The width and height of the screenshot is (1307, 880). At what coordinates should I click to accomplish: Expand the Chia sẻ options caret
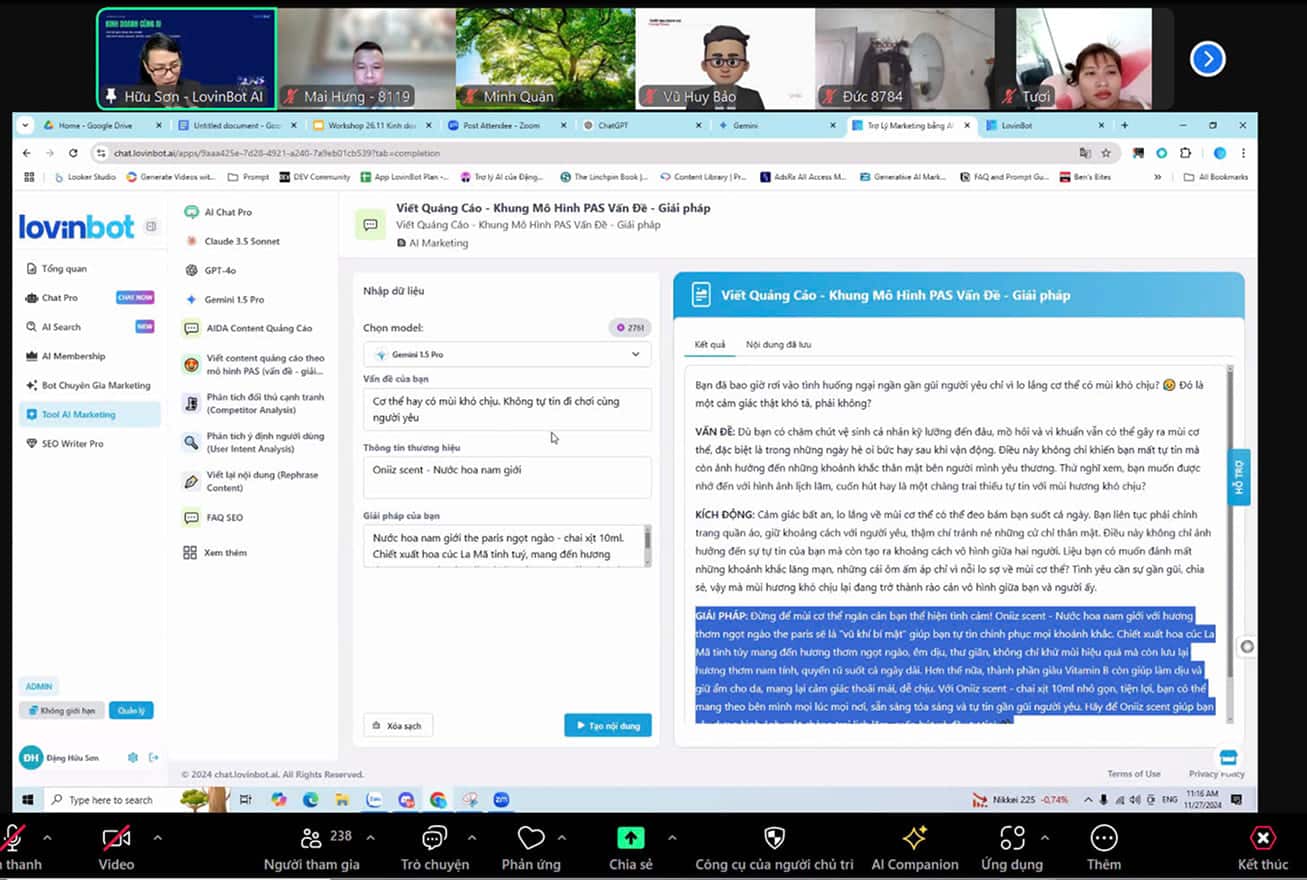(x=672, y=838)
